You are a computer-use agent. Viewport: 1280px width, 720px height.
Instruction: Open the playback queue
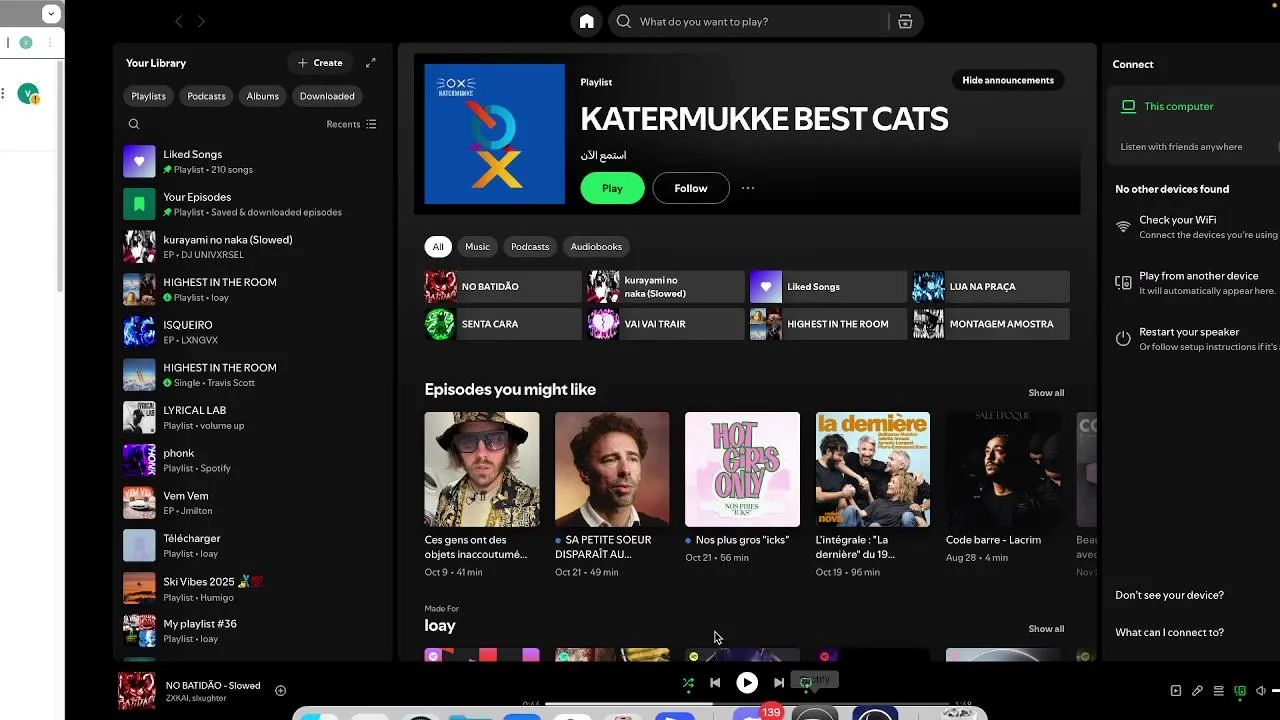pos(1218,690)
